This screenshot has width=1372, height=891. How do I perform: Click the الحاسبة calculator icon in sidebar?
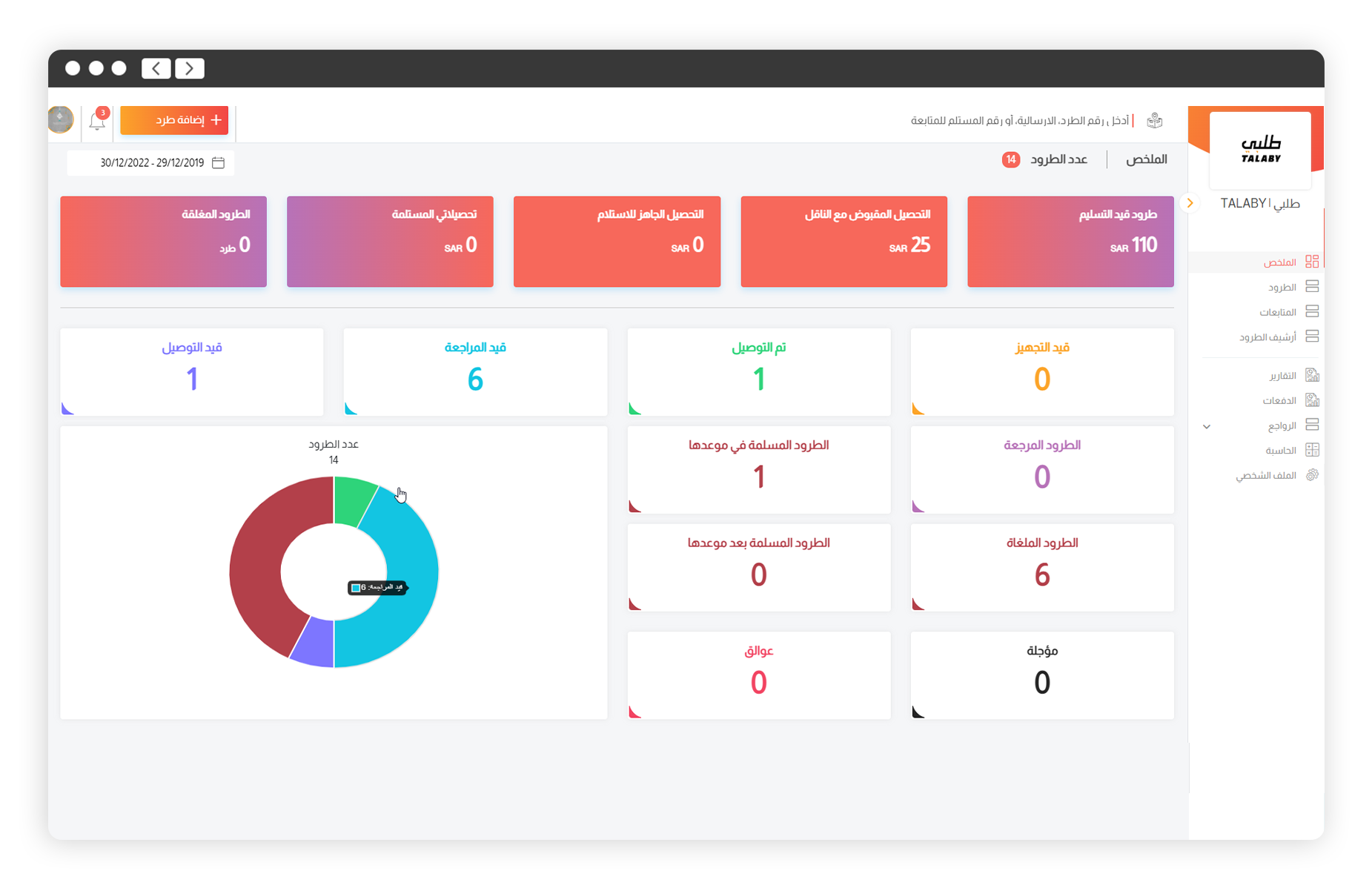(x=1311, y=450)
